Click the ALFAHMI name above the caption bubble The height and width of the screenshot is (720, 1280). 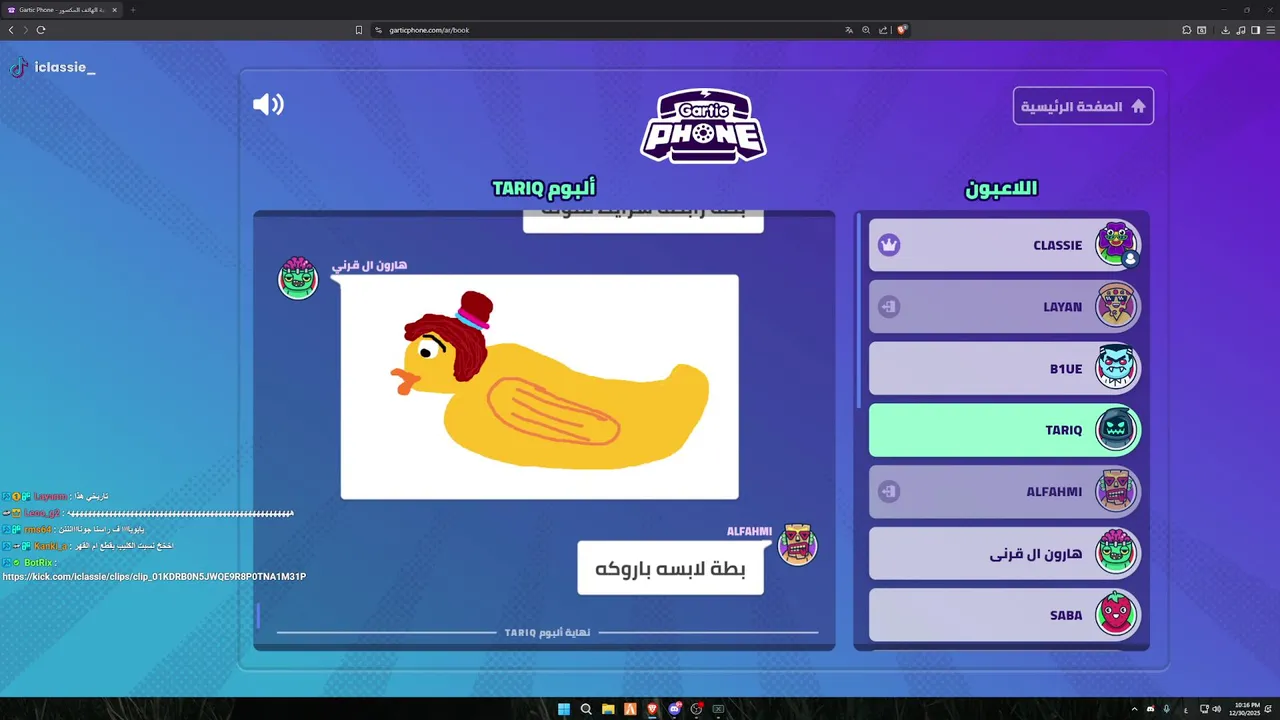pos(749,532)
